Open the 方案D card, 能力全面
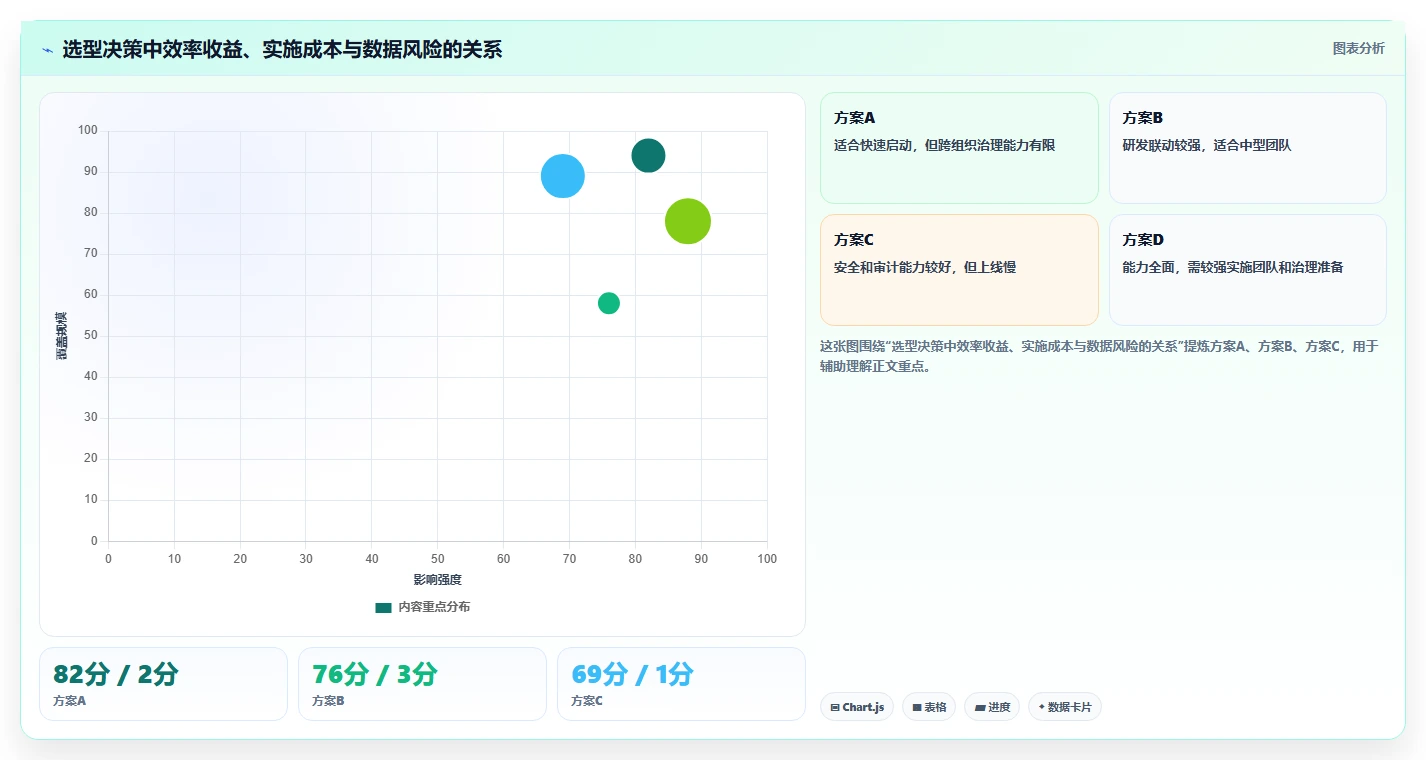Screen dimensions: 1426x760 [x=1247, y=270]
